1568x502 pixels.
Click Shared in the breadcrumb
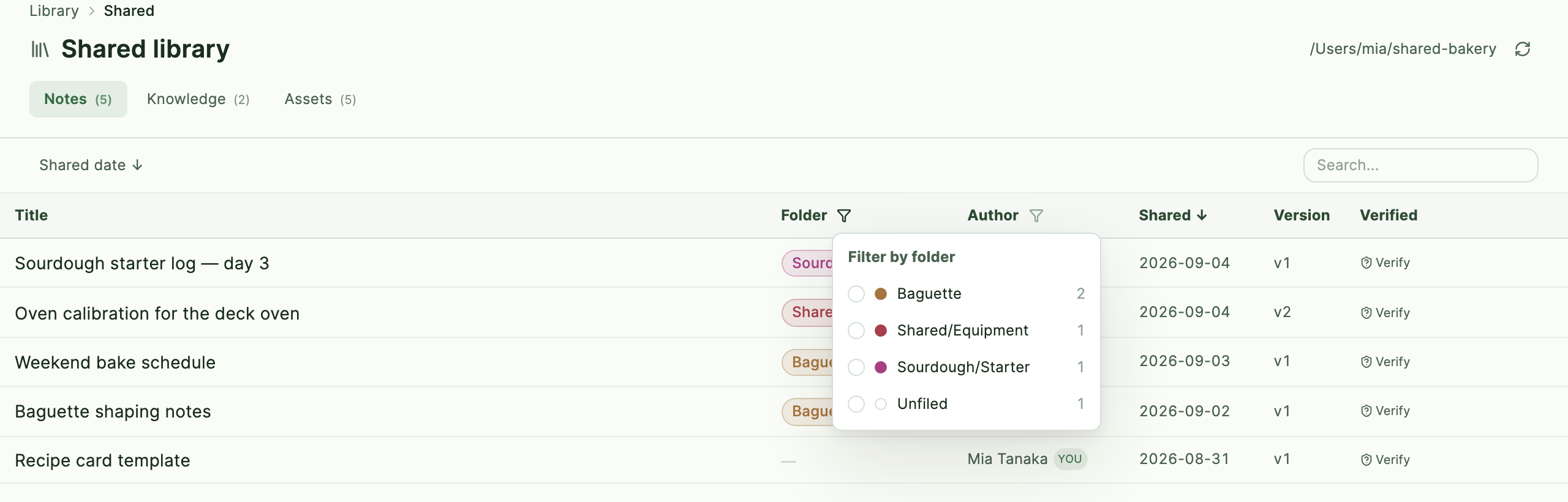coord(129,11)
